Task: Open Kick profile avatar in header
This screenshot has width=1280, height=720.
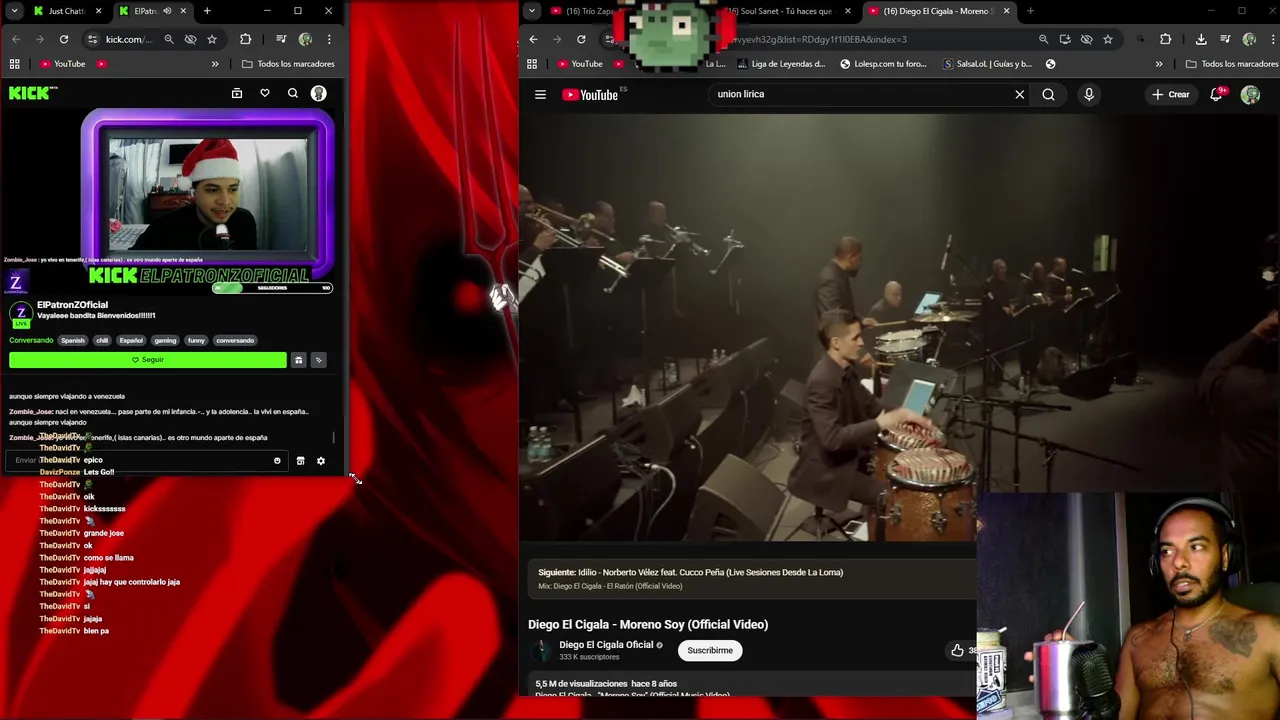Action: tap(319, 93)
